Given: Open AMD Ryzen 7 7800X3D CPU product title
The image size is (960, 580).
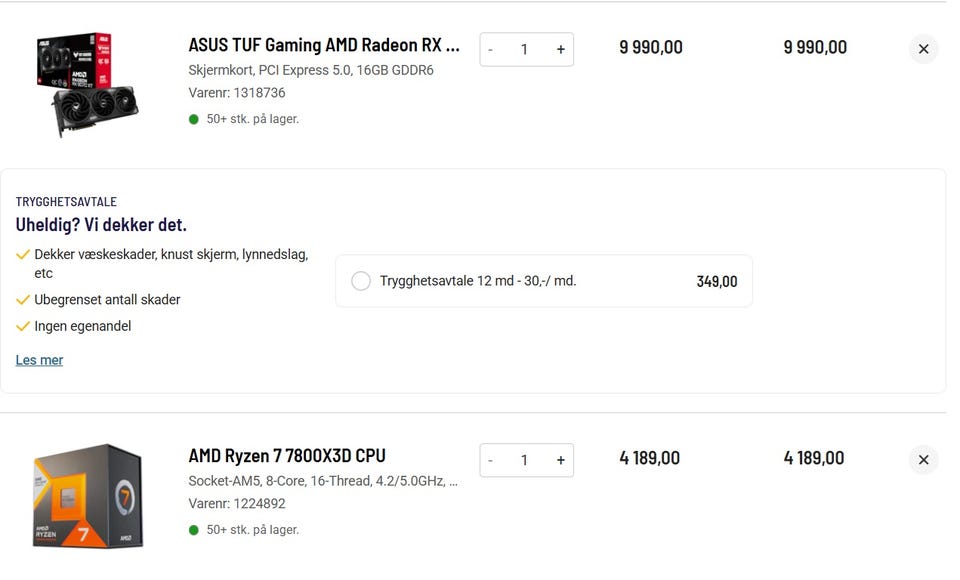Looking at the screenshot, I should coord(287,456).
